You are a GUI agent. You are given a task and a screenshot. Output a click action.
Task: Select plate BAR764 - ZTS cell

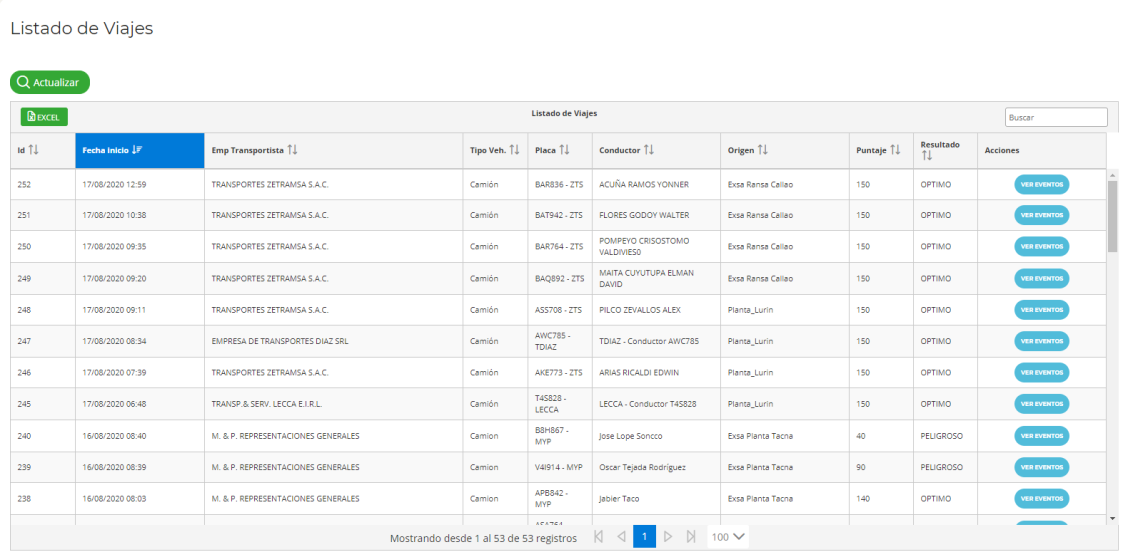tap(559, 246)
